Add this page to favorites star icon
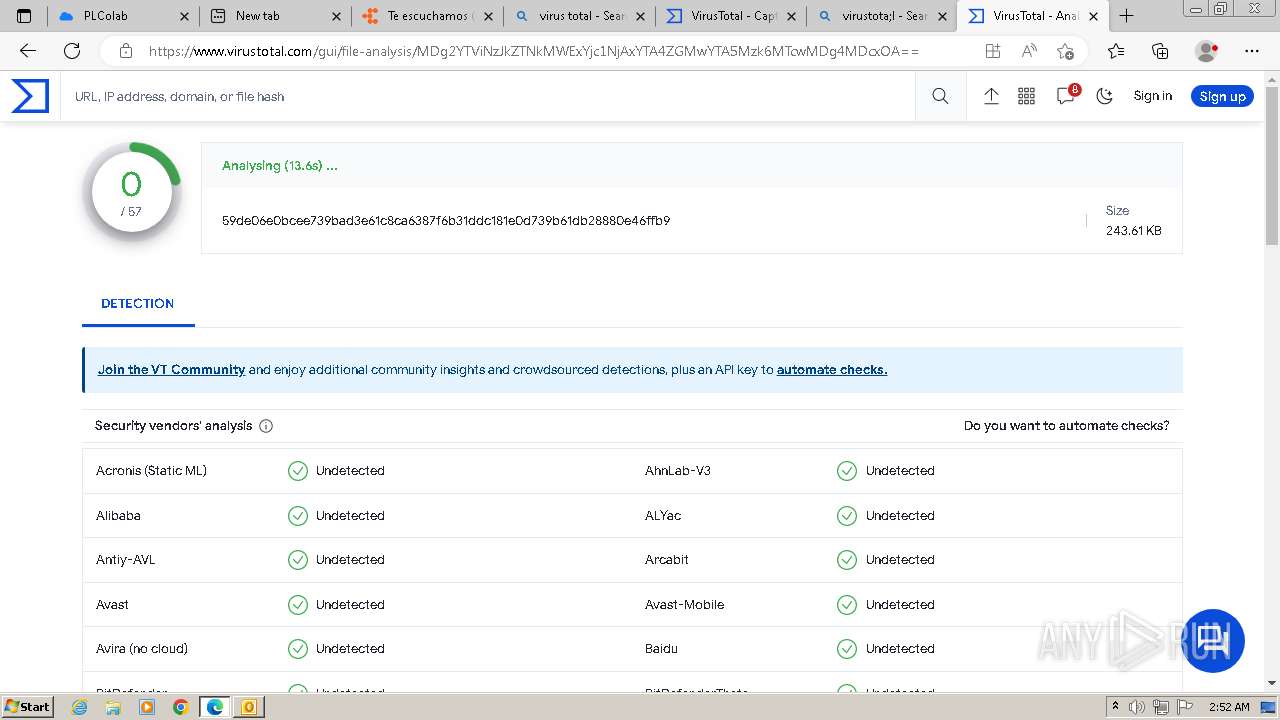 tap(1065, 51)
